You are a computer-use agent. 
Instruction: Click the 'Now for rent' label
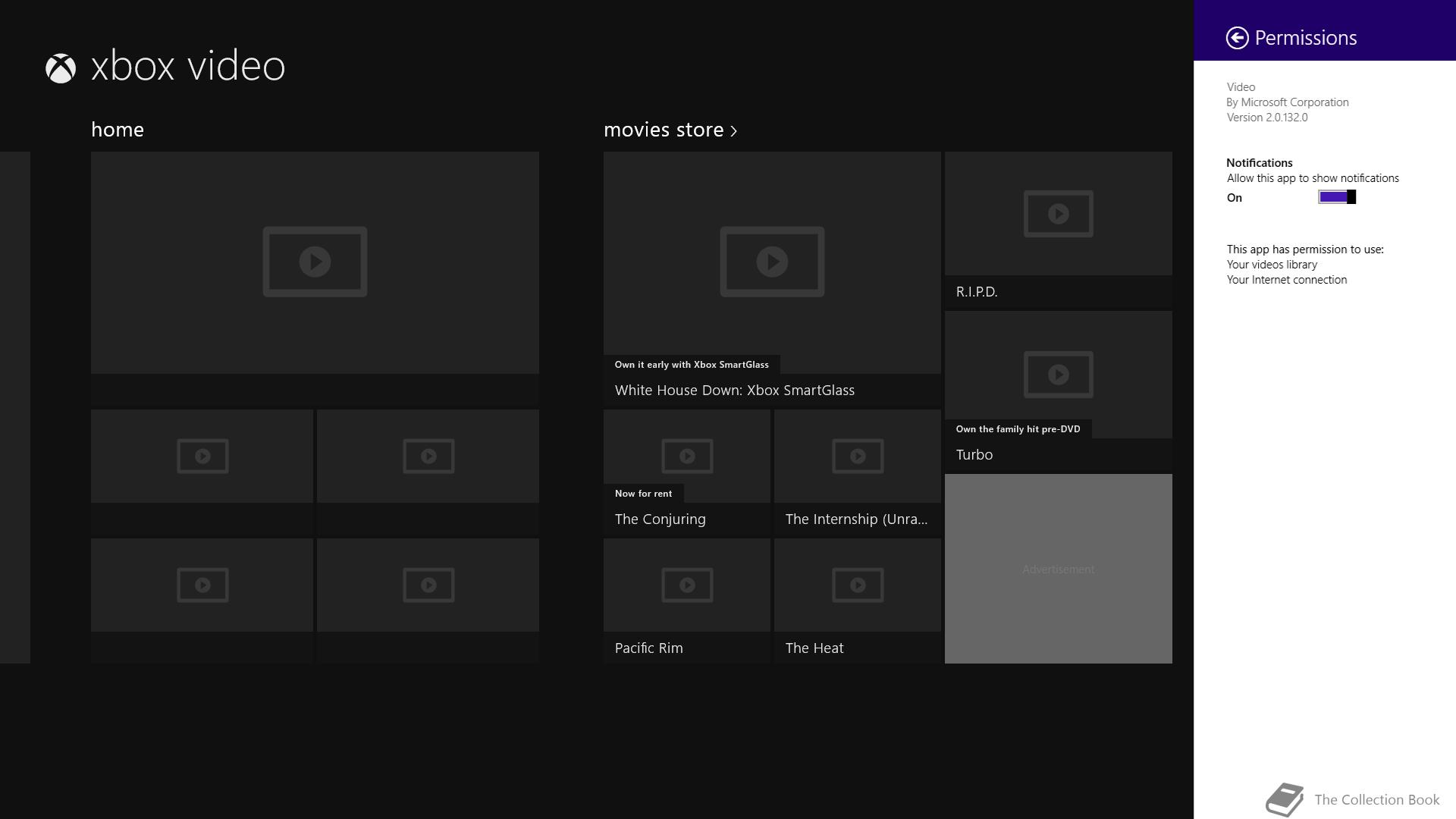coord(643,494)
